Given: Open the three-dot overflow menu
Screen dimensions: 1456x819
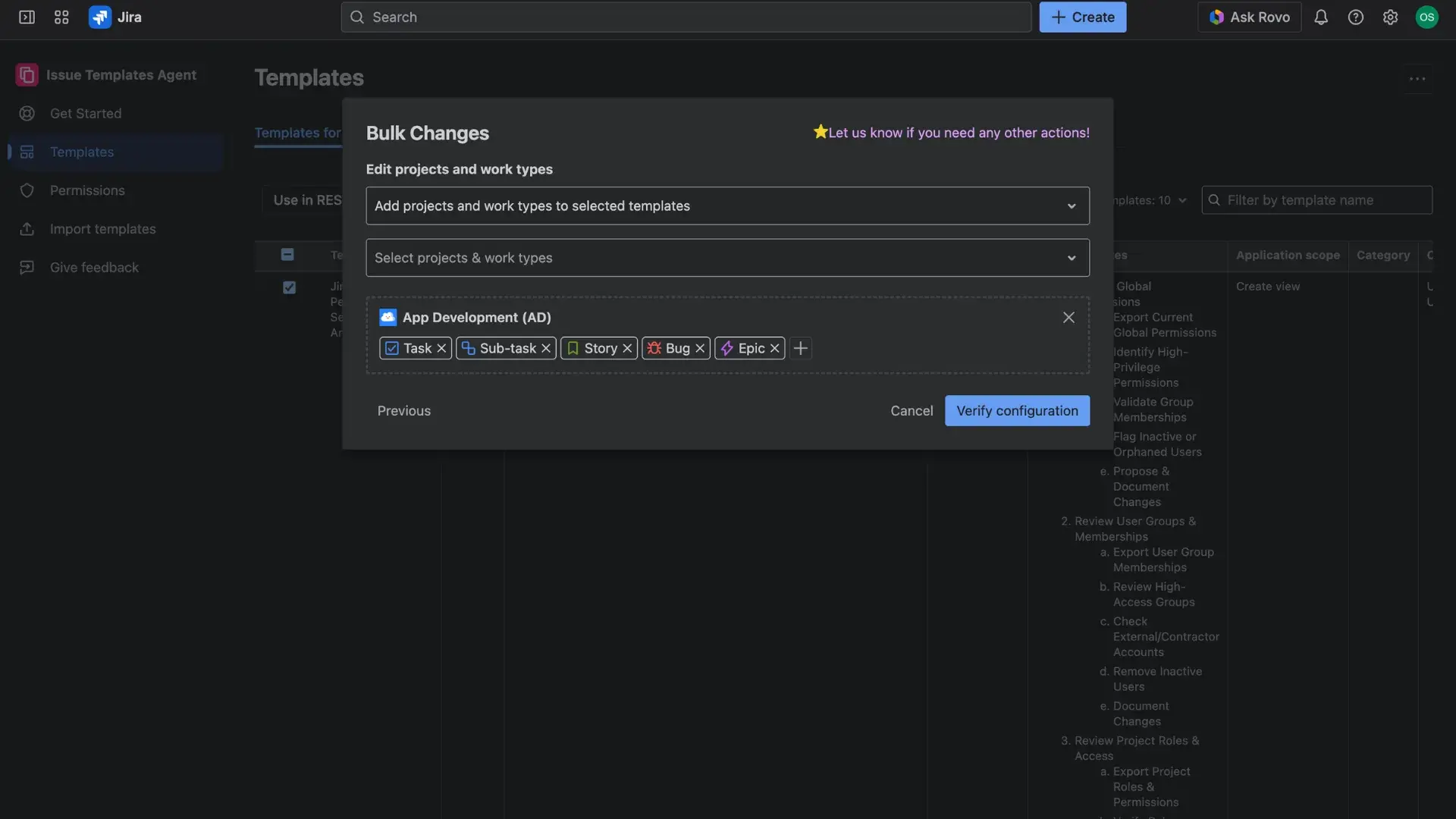Looking at the screenshot, I should [x=1417, y=78].
